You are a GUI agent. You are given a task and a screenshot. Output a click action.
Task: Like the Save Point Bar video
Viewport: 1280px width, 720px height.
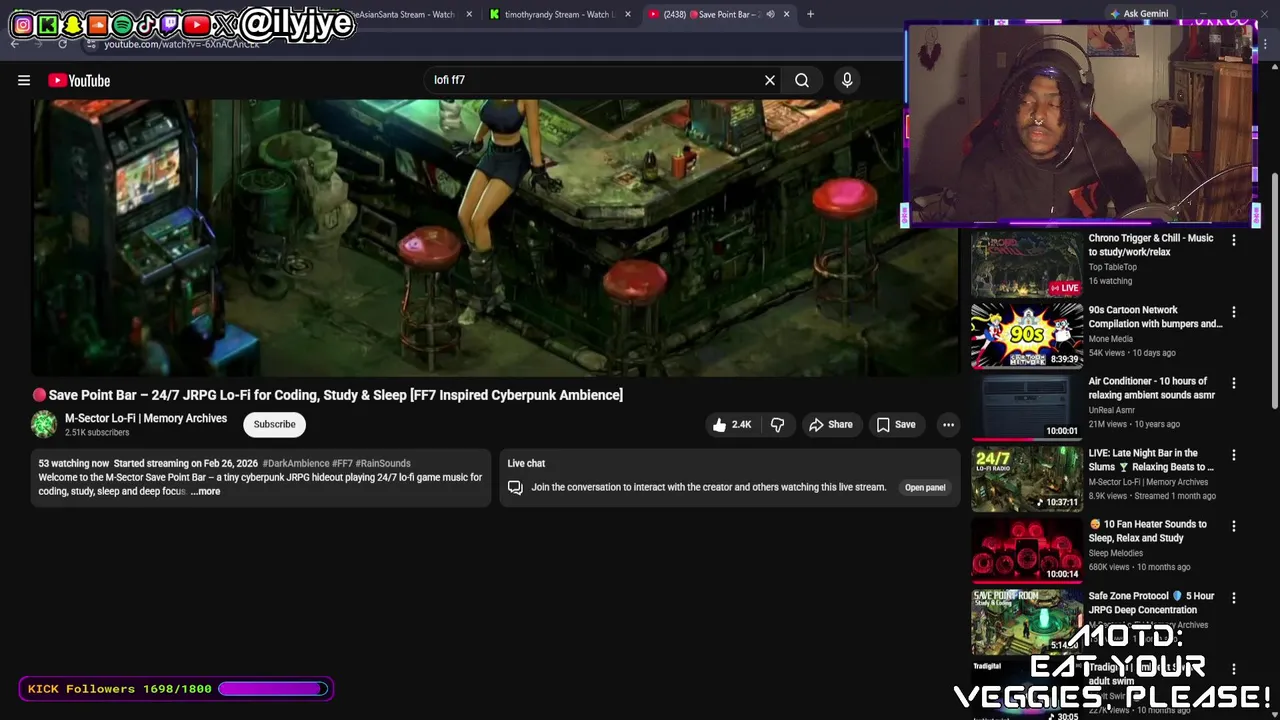pyautogui.click(x=731, y=425)
